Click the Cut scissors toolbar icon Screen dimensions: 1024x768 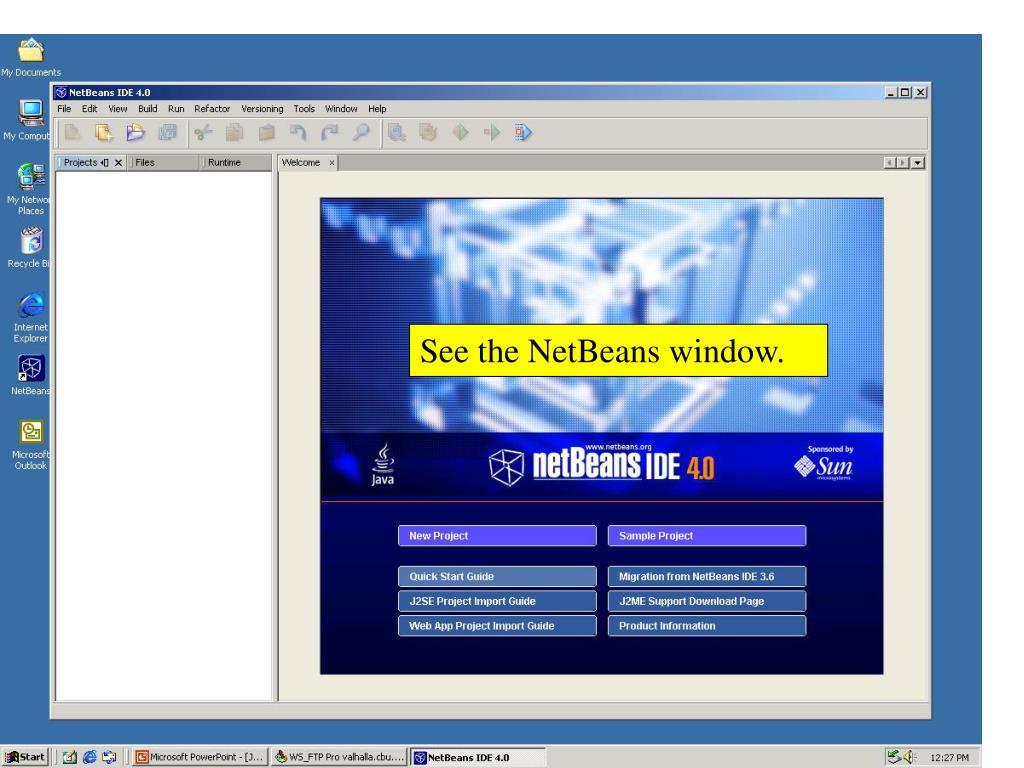pyautogui.click(x=203, y=133)
